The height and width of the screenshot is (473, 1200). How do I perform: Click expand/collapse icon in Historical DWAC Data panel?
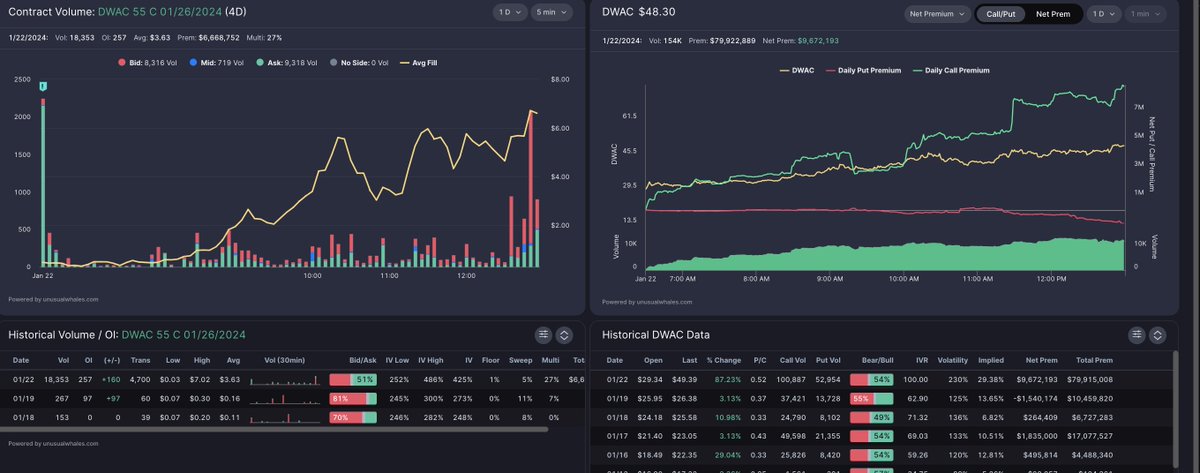pos(1159,336)
